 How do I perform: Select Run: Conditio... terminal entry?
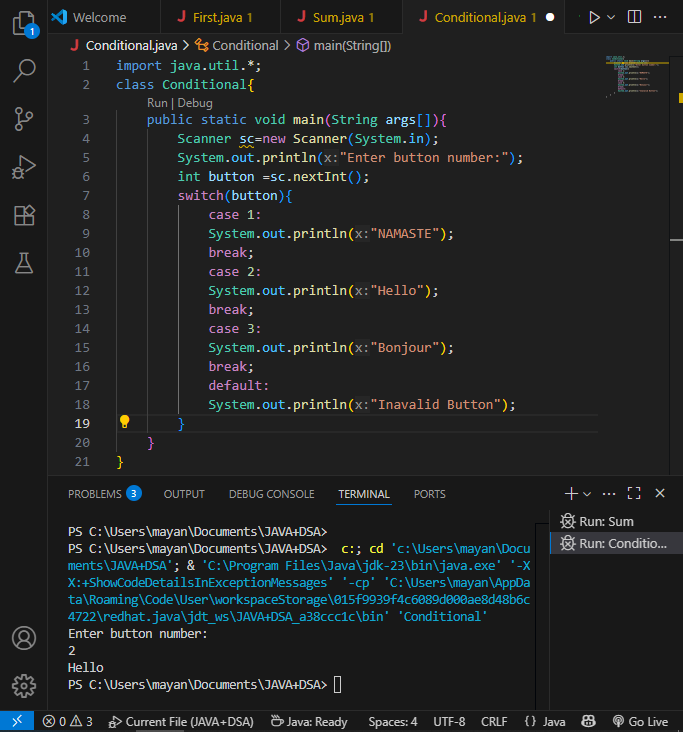pos(616,543)
